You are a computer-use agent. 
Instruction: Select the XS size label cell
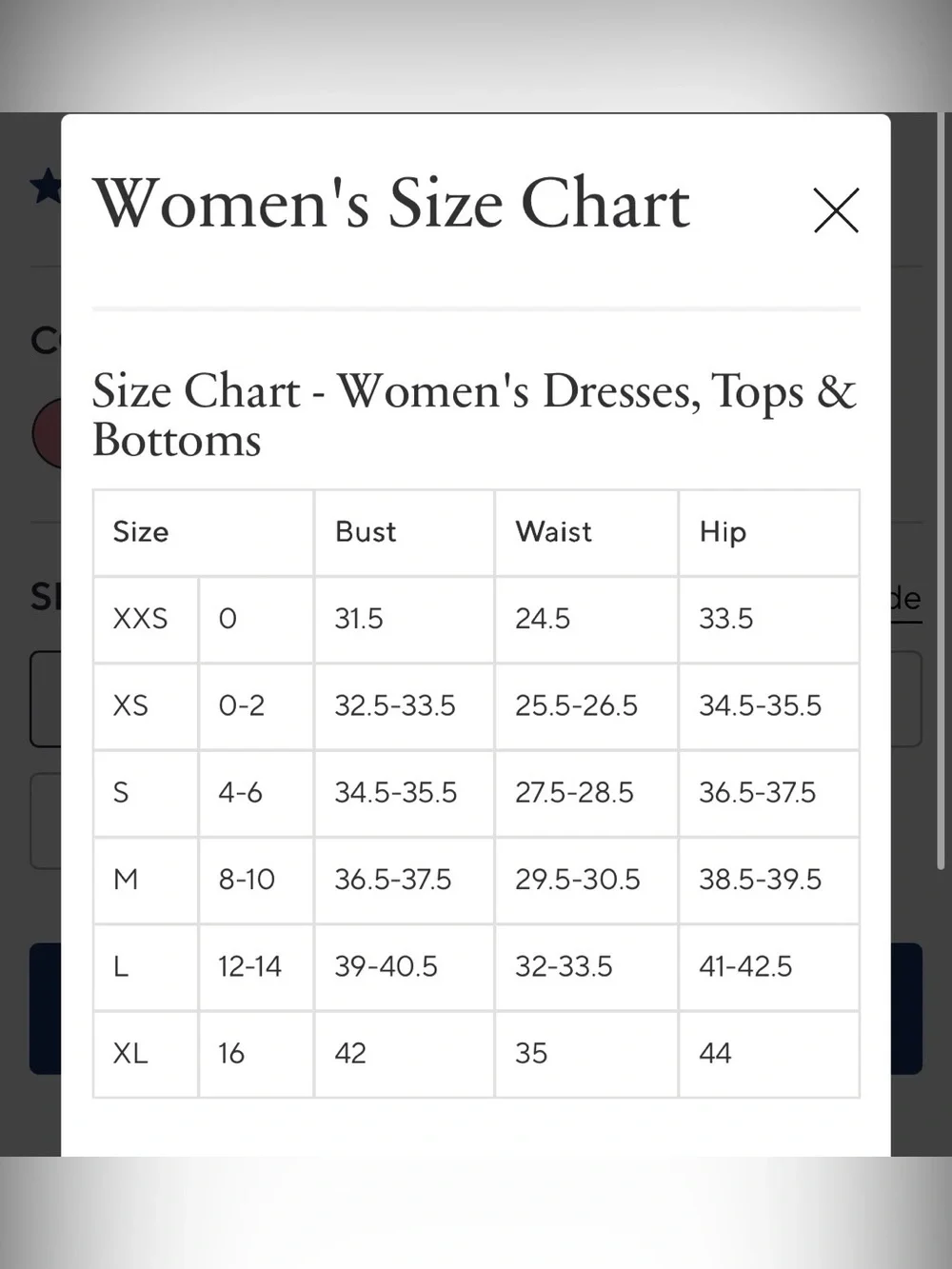tap(146, 705)
